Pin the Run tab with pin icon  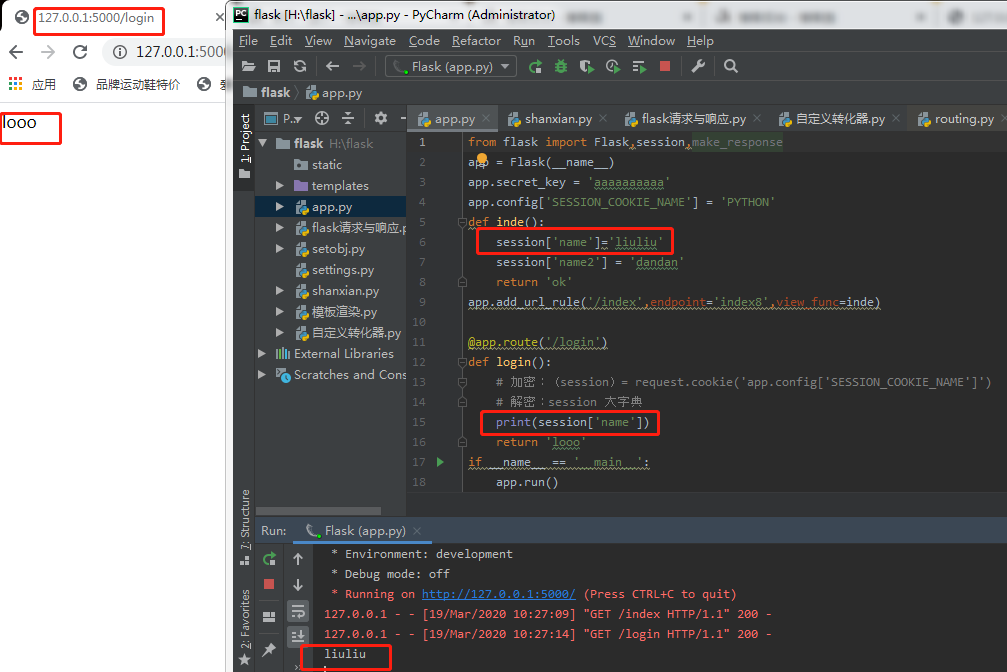(269, 650)
